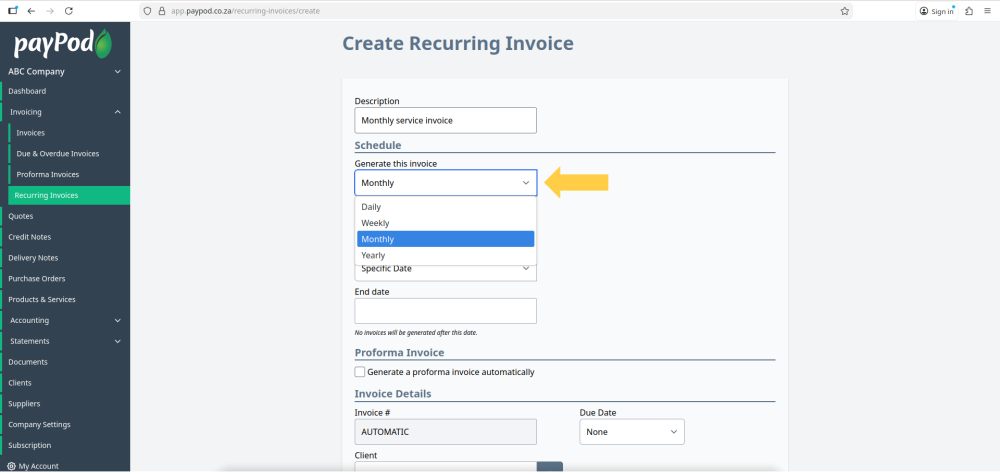The image size is (1000, 474).
Task: Click the My Account gear icon
Action: point(11,466)
